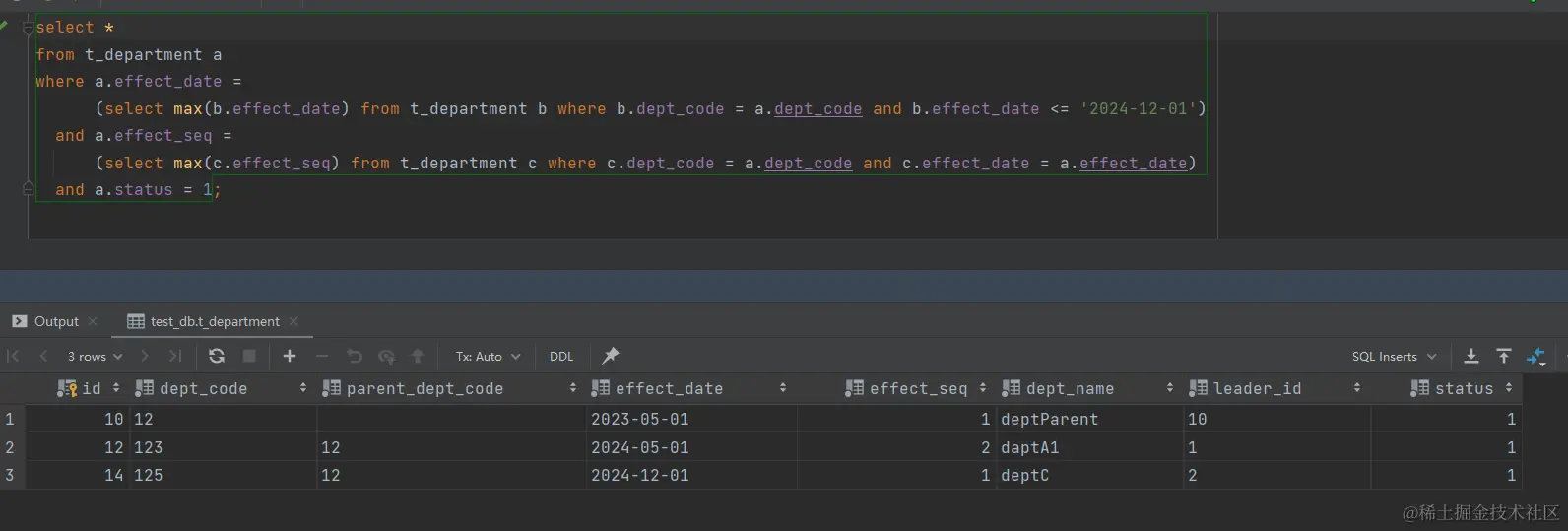Go to previous page of rows
1568x531 pixels.
[x=43, y=356]
